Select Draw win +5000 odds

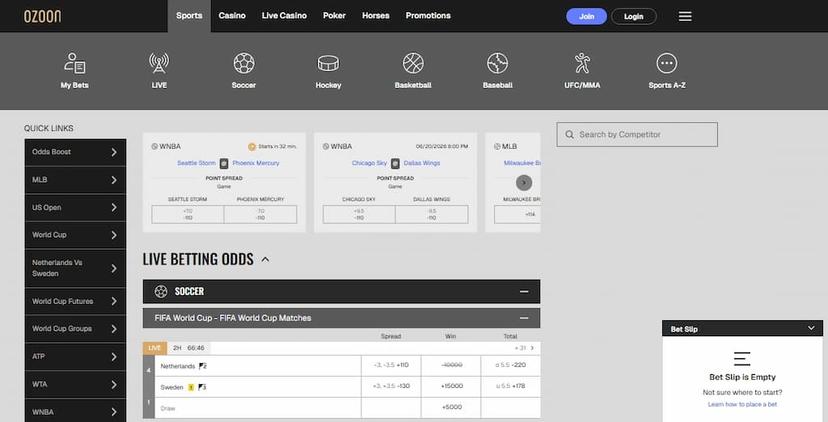pyautogui.click(x=451, y=408)
